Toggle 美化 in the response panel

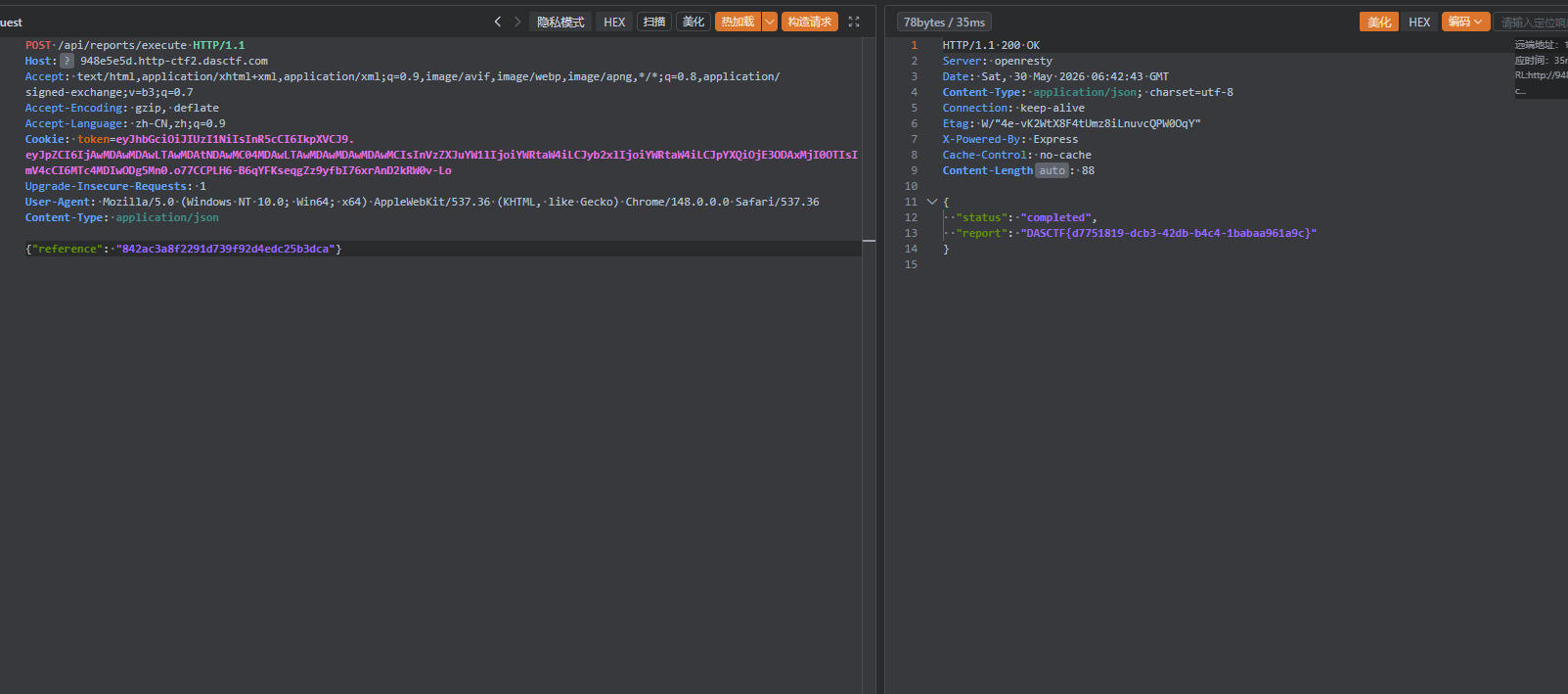pyautogui.click(x=1379, y=22)
